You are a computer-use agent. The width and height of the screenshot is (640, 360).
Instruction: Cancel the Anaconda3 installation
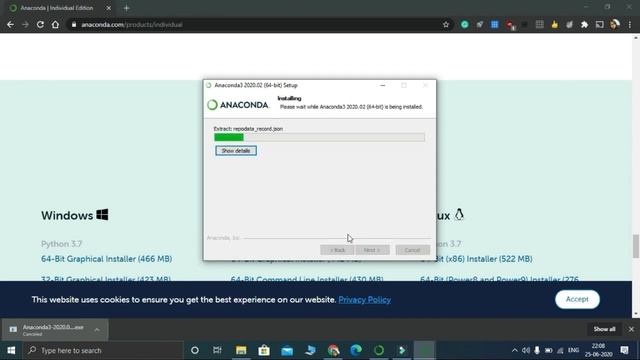coord(412,250)
